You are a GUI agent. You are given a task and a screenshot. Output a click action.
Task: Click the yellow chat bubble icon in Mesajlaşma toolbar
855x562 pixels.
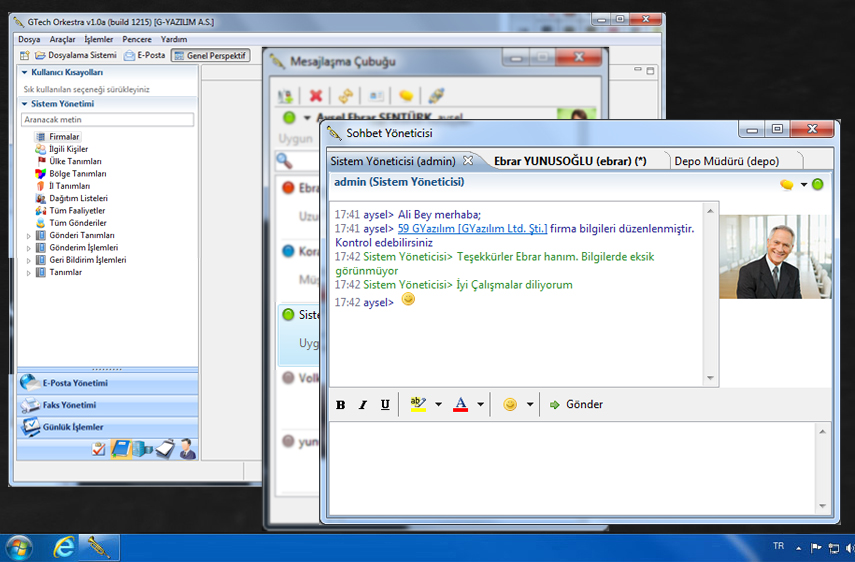tap(405, 96)
